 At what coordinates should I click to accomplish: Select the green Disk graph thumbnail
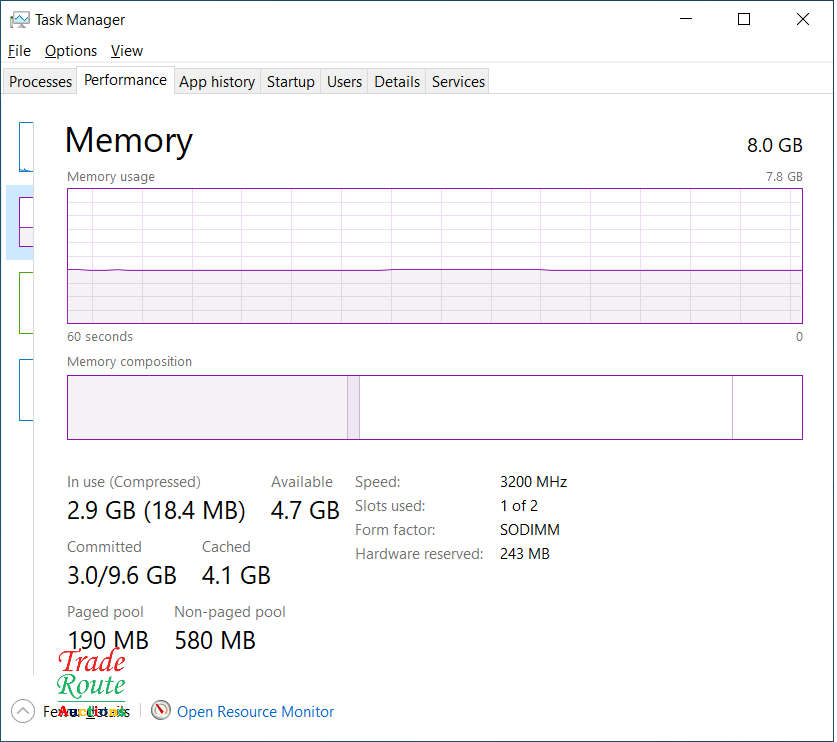[26, 303]
